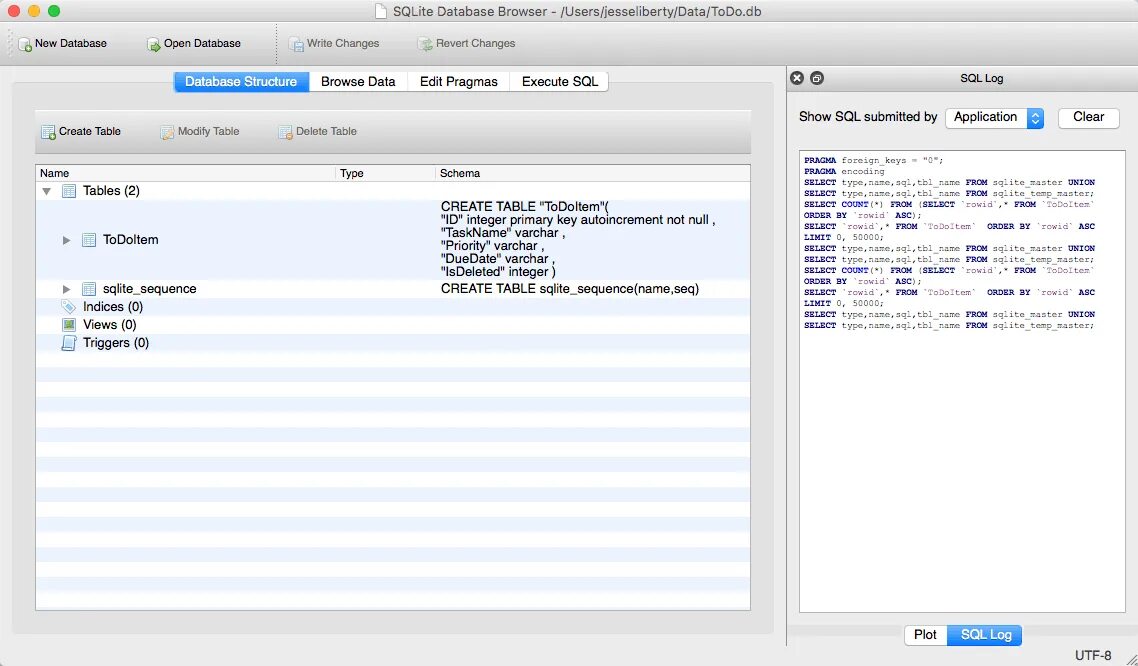The height and width of the screenshot is (666, 1138).
Task: Click the PRAGMA encoding log line
Action: coord(844,171)
